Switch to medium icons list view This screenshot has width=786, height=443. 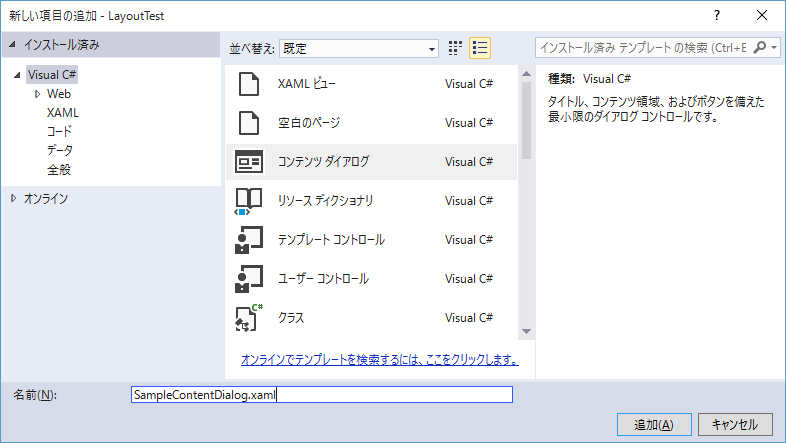click(x=480, y=48)
